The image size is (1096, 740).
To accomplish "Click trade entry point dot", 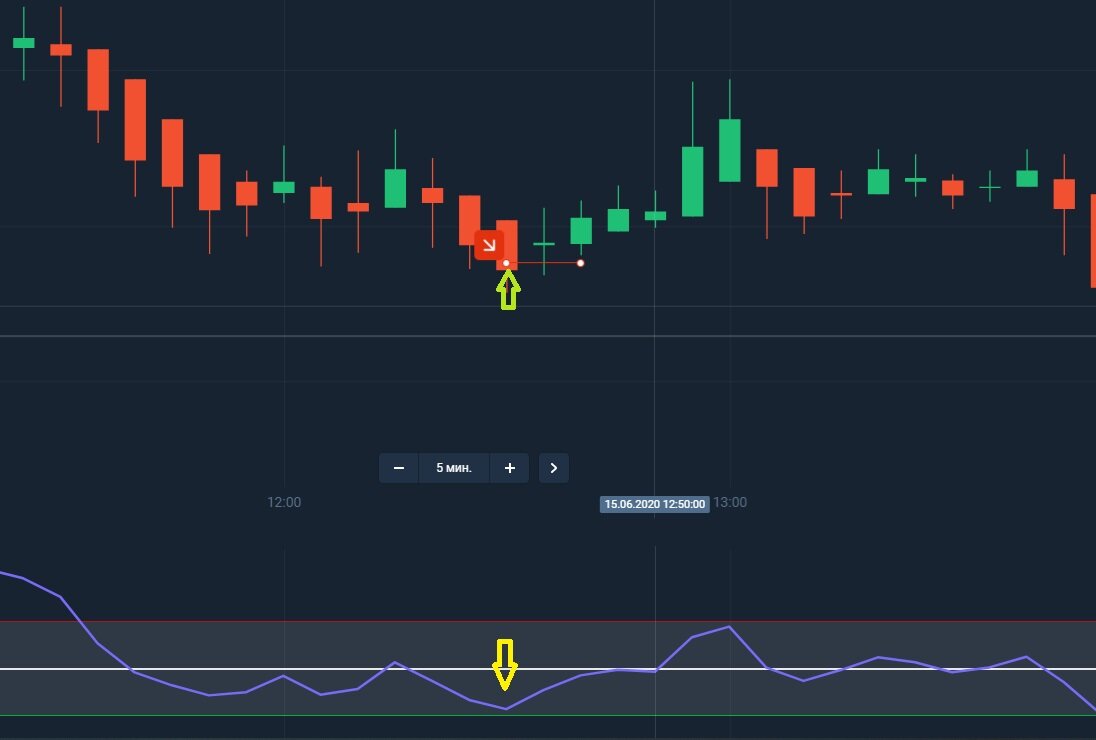I will pos(506,263).
